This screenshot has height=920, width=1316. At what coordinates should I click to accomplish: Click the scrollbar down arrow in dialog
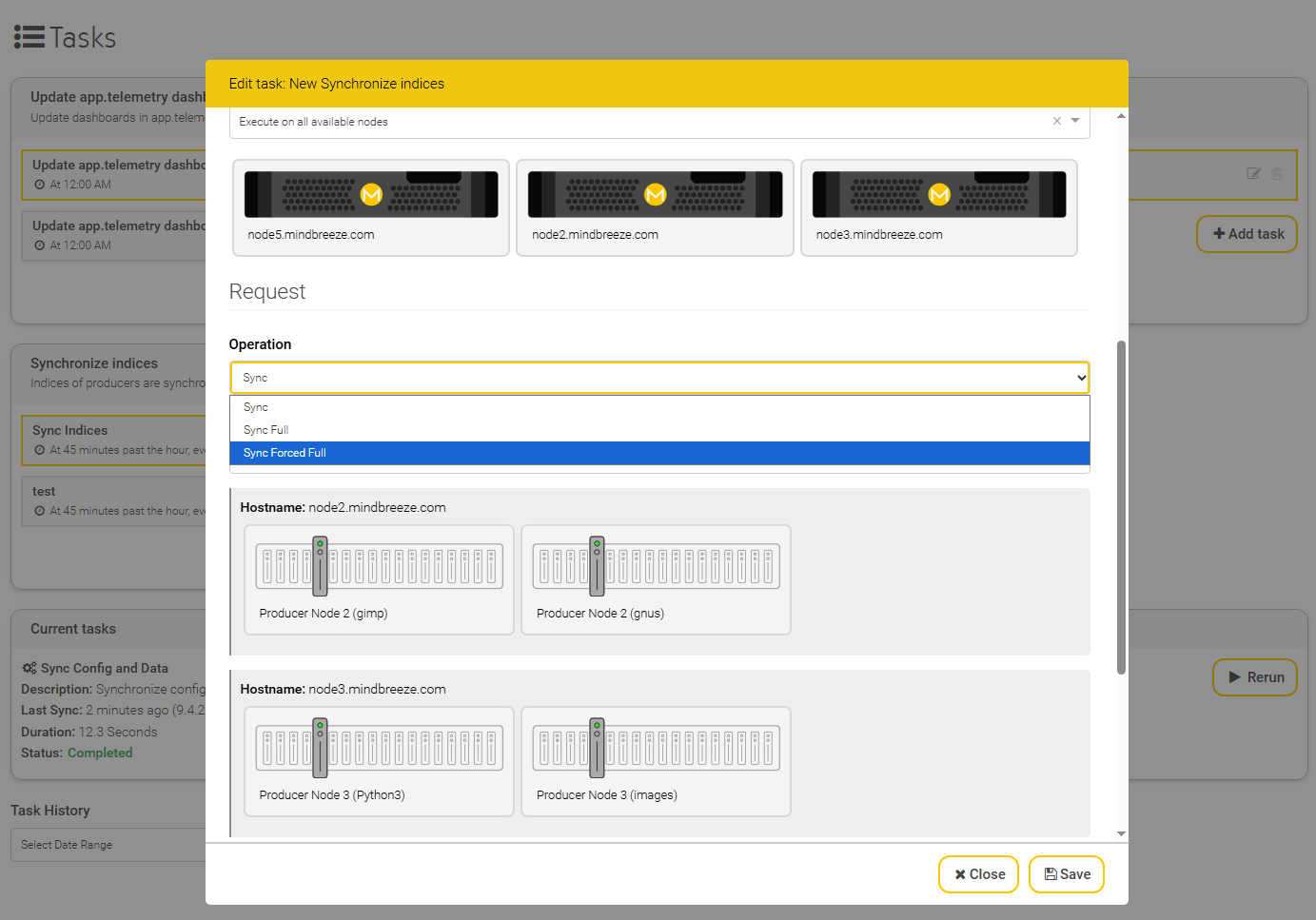coord(1121,833)
